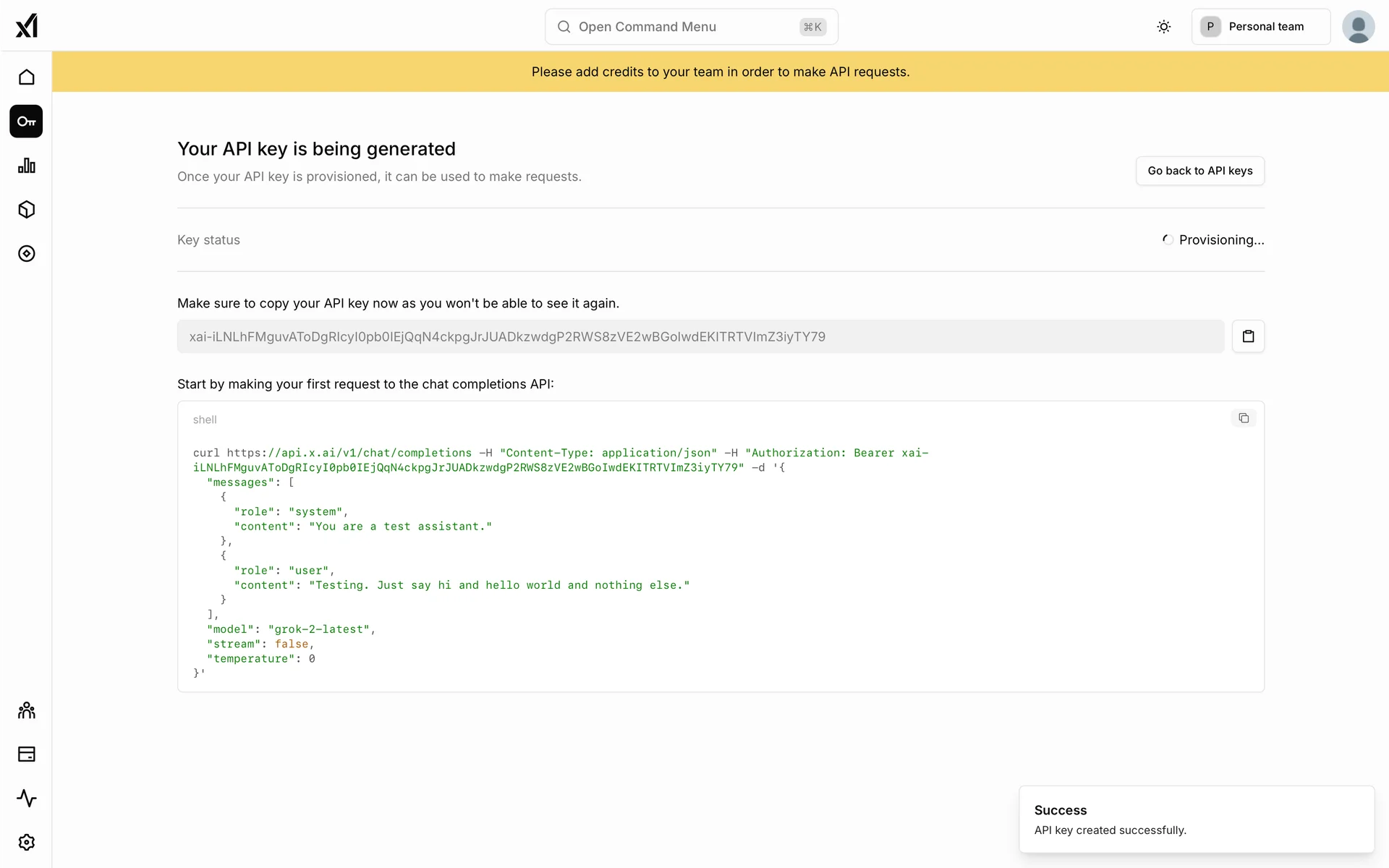The image size is (1389, 868).
Task: Open the user avatar menu
Action: tap(1358, 27)
